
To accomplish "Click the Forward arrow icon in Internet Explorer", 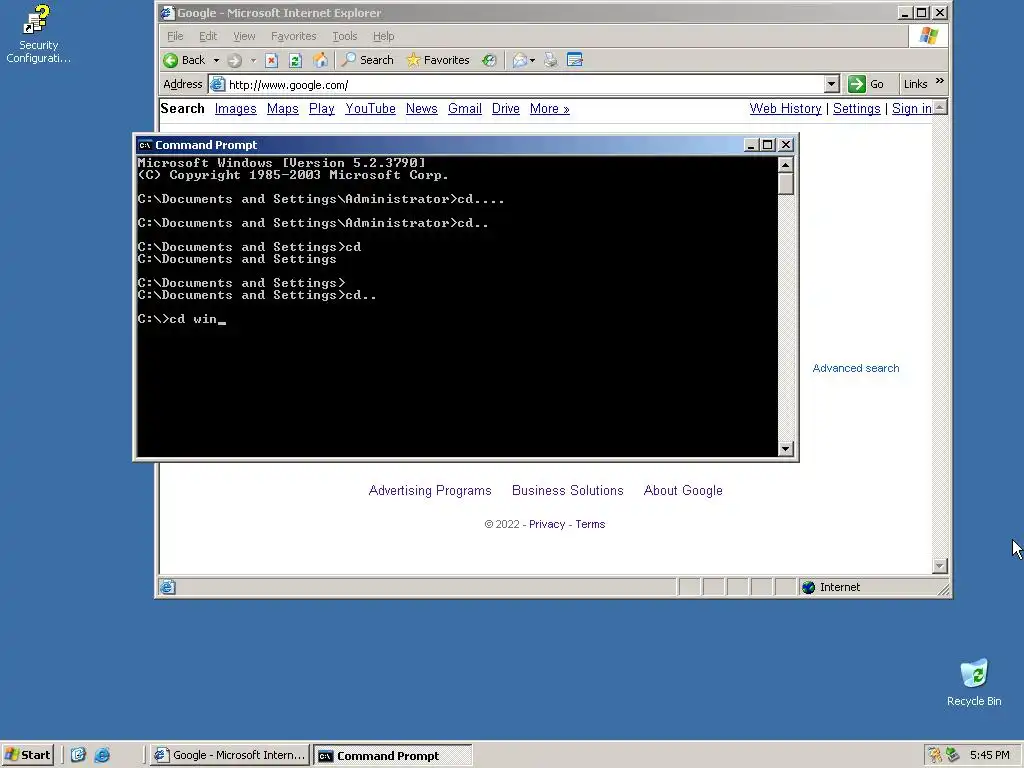I will click(x=234, y=60).
